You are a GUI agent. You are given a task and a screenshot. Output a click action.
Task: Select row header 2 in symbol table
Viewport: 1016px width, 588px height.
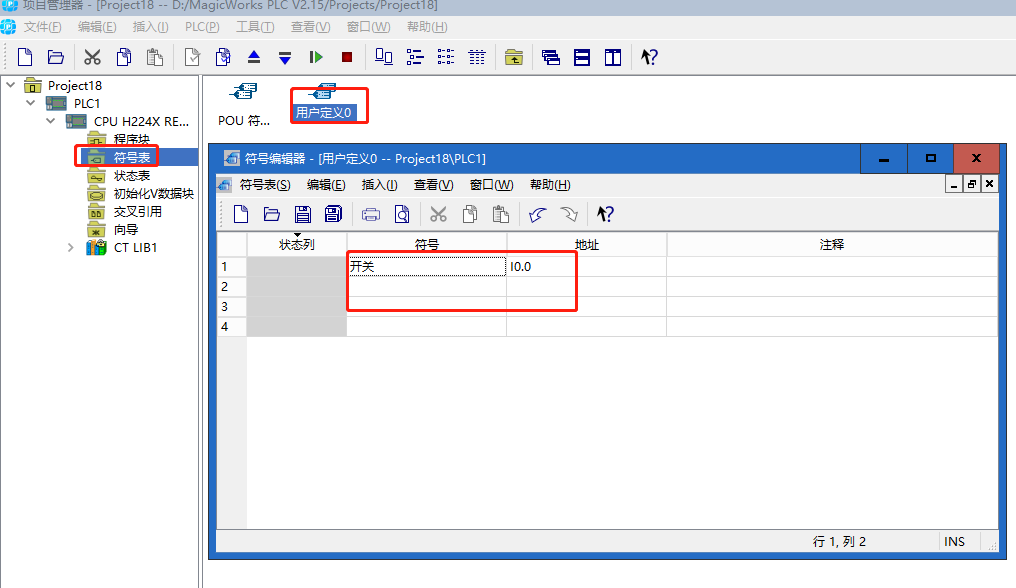[x=231, y=287]
